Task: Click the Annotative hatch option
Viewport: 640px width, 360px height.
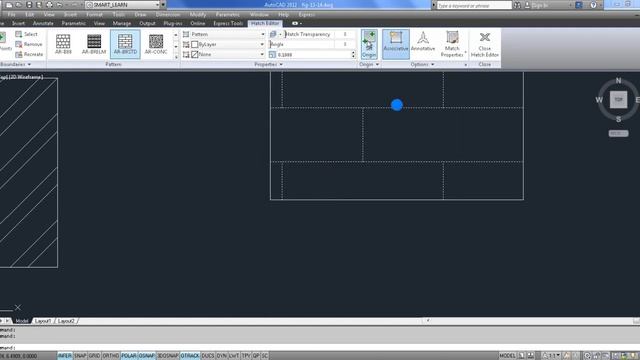Action: 423,41
